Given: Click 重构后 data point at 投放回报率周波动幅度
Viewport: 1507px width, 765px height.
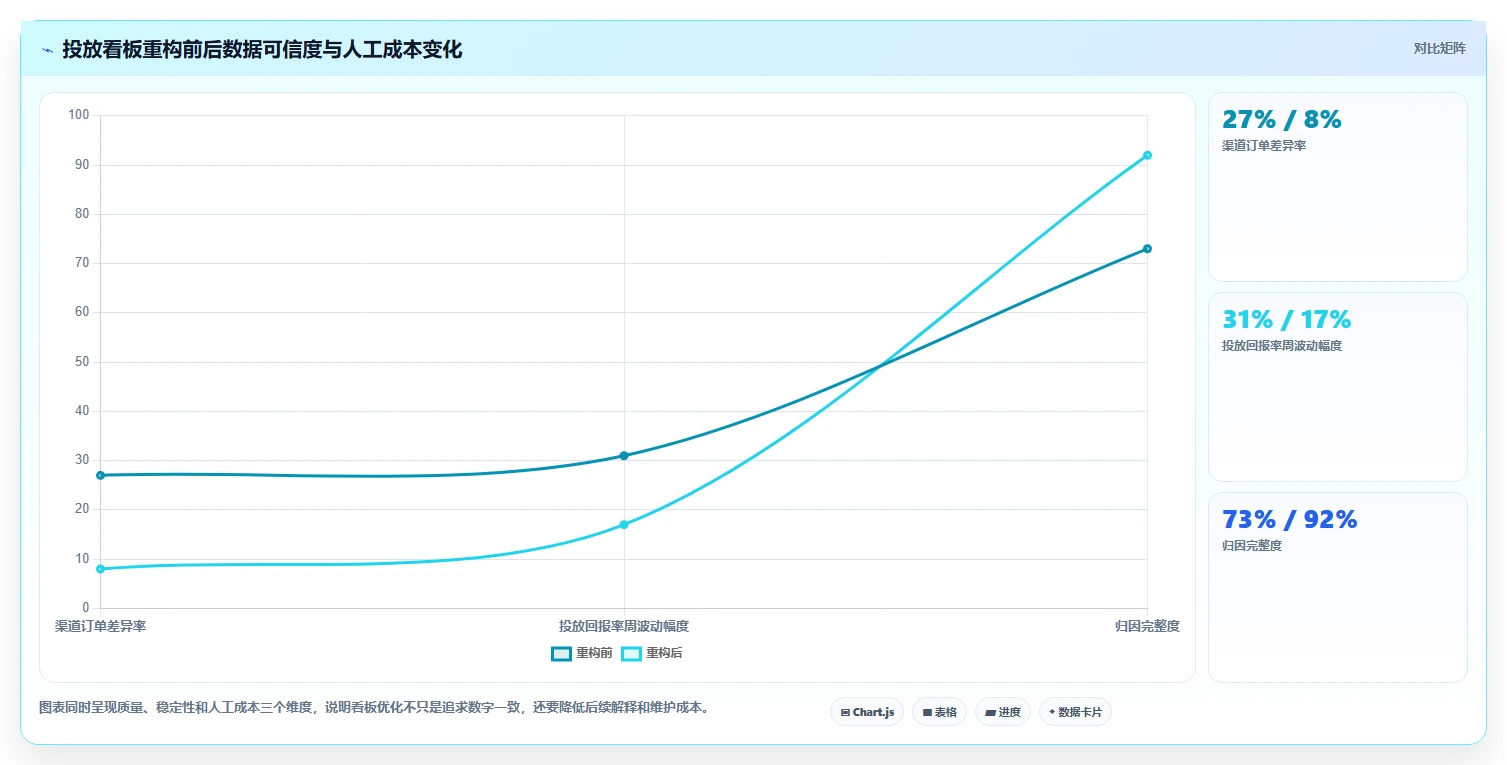Looking at the screenshot, I should point(624,524).
